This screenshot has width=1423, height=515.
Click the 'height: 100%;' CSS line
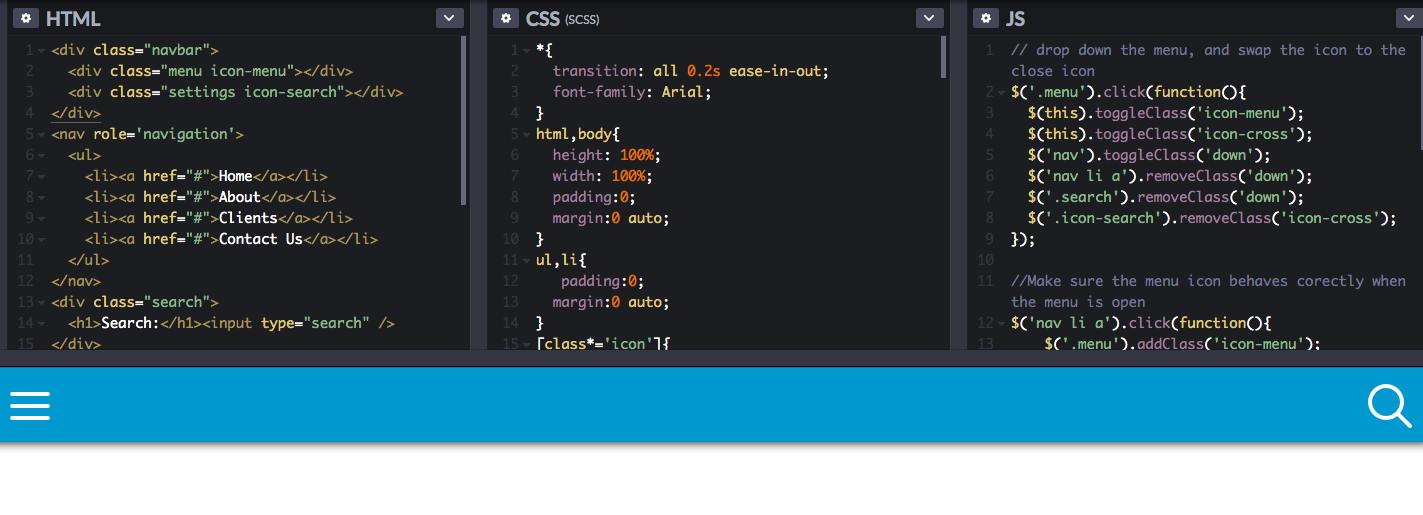click(607, 155)
